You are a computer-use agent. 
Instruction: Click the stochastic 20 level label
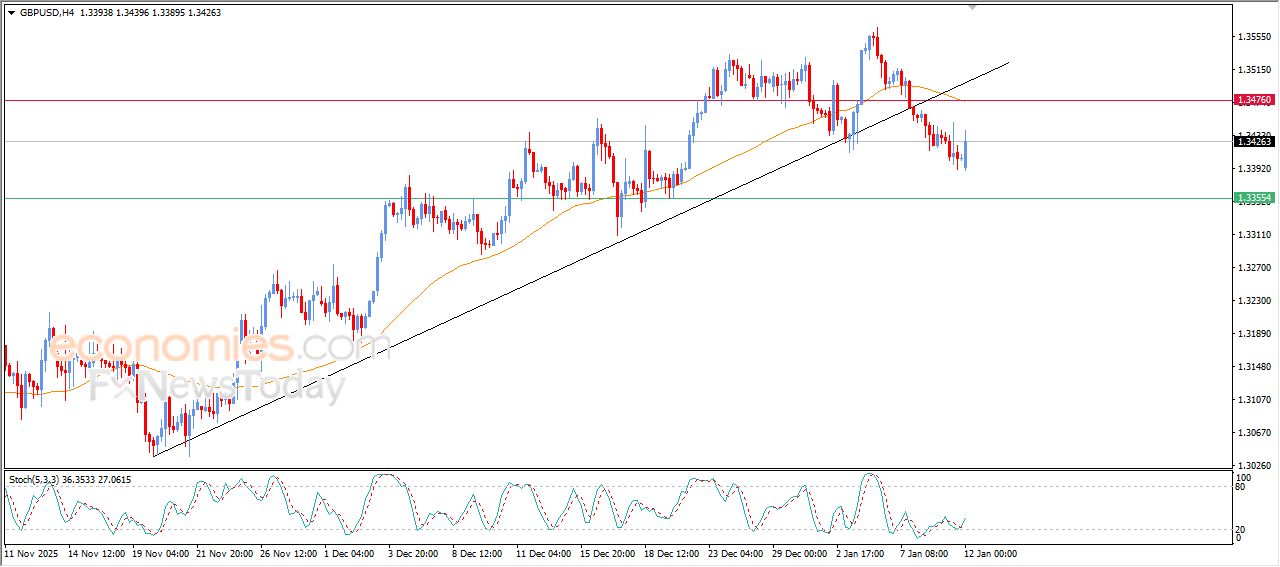[1241, 528]
